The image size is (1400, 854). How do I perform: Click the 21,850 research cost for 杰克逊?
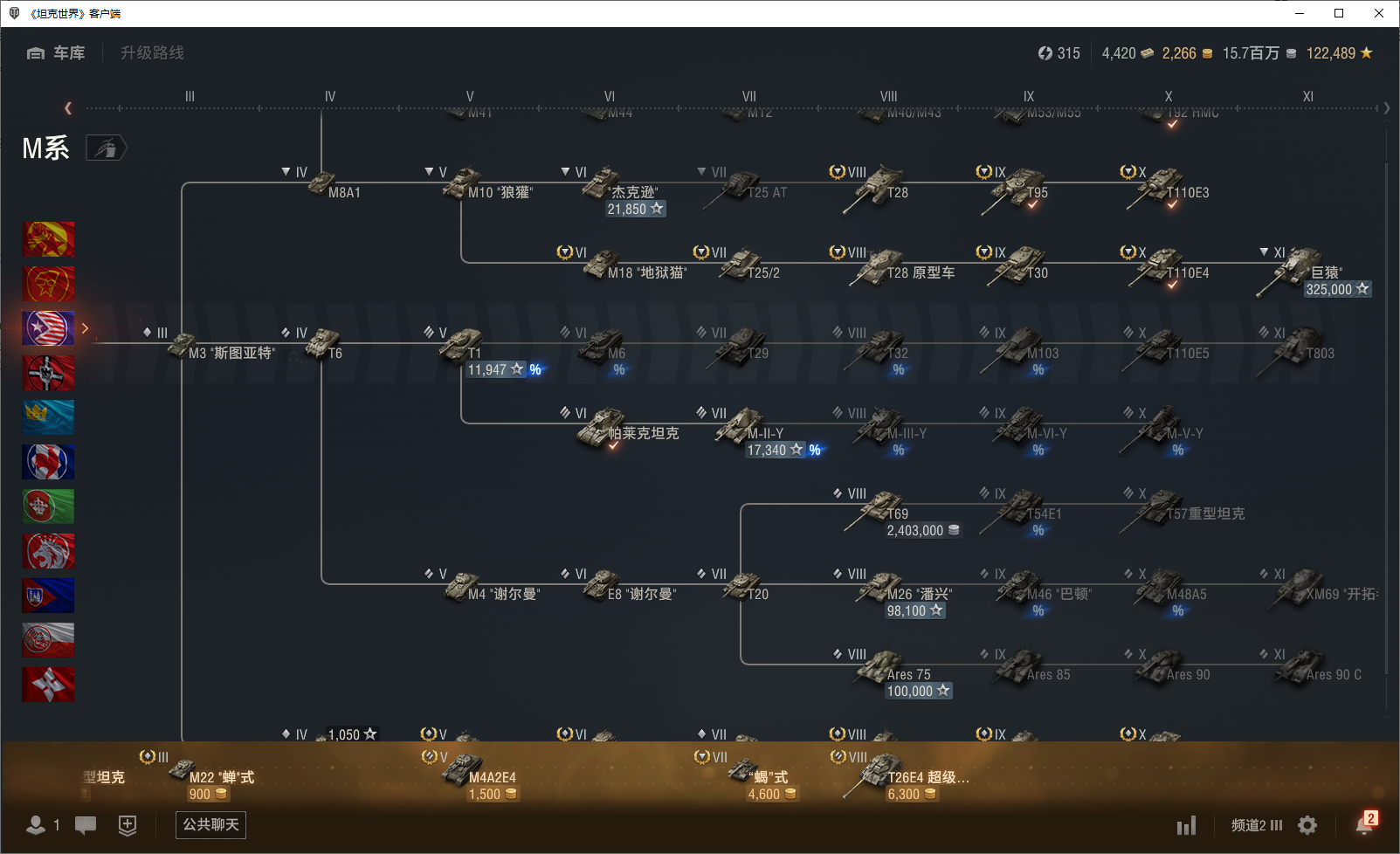tap(636, 209)
